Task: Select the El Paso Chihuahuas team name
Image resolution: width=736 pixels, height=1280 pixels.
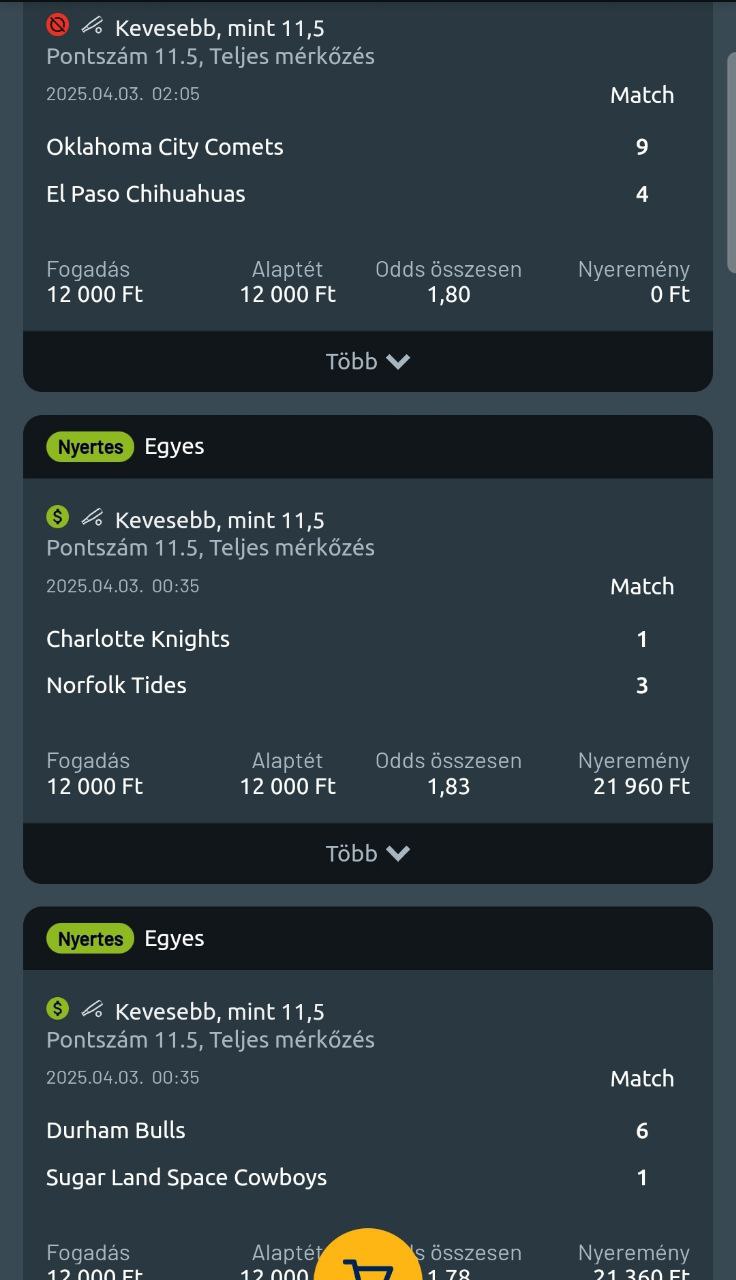Action: coord(146,194)
